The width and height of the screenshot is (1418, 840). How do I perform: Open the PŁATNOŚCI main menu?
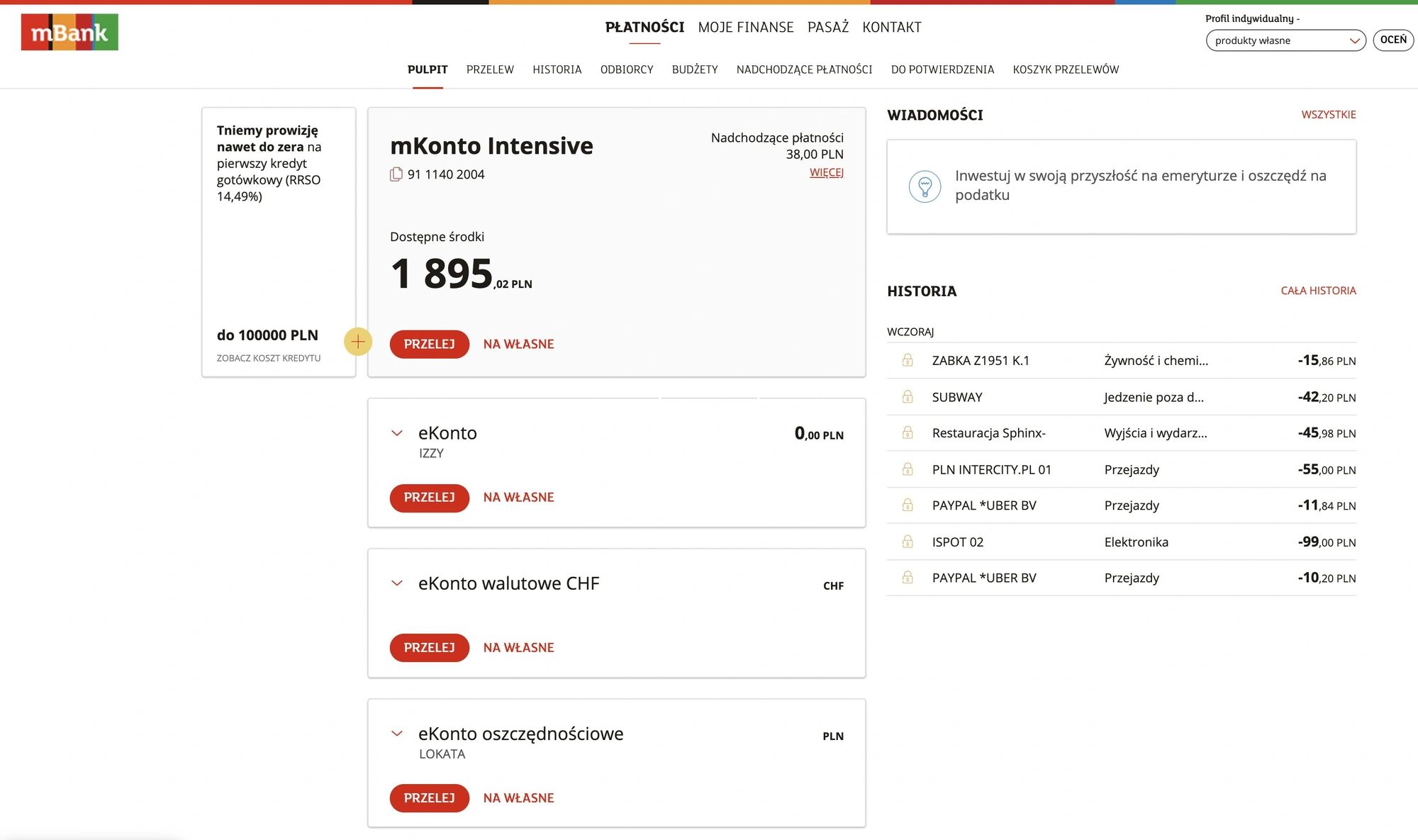point(644,27)
